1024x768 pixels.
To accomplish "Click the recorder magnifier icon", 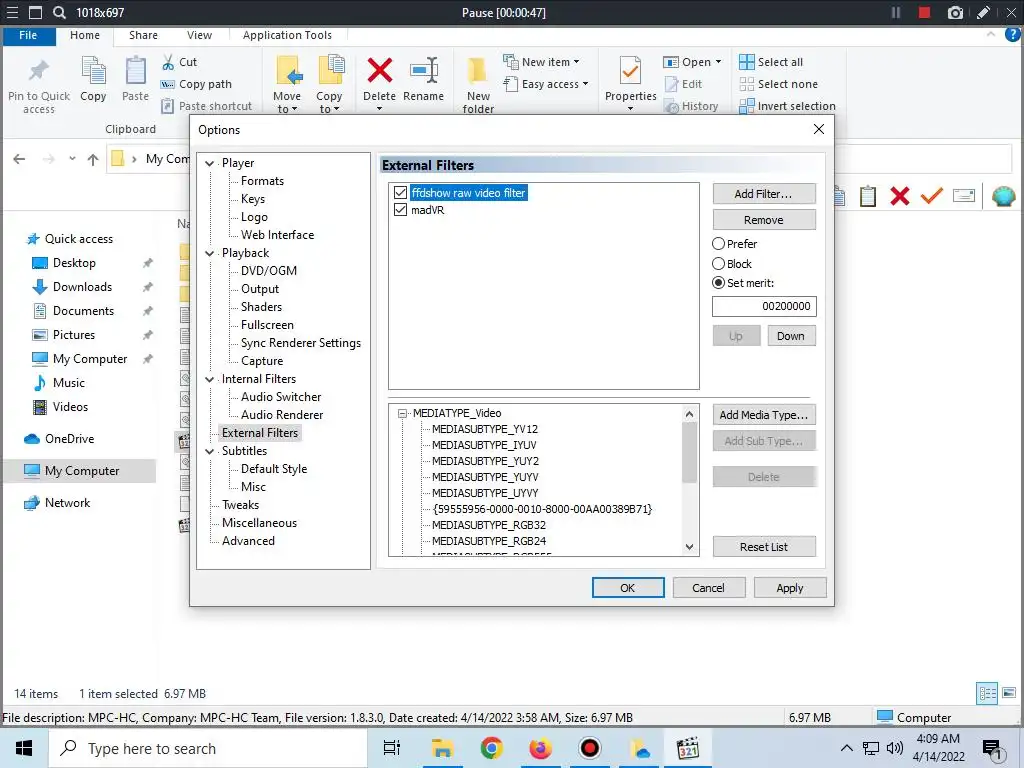I will [59, 12].
